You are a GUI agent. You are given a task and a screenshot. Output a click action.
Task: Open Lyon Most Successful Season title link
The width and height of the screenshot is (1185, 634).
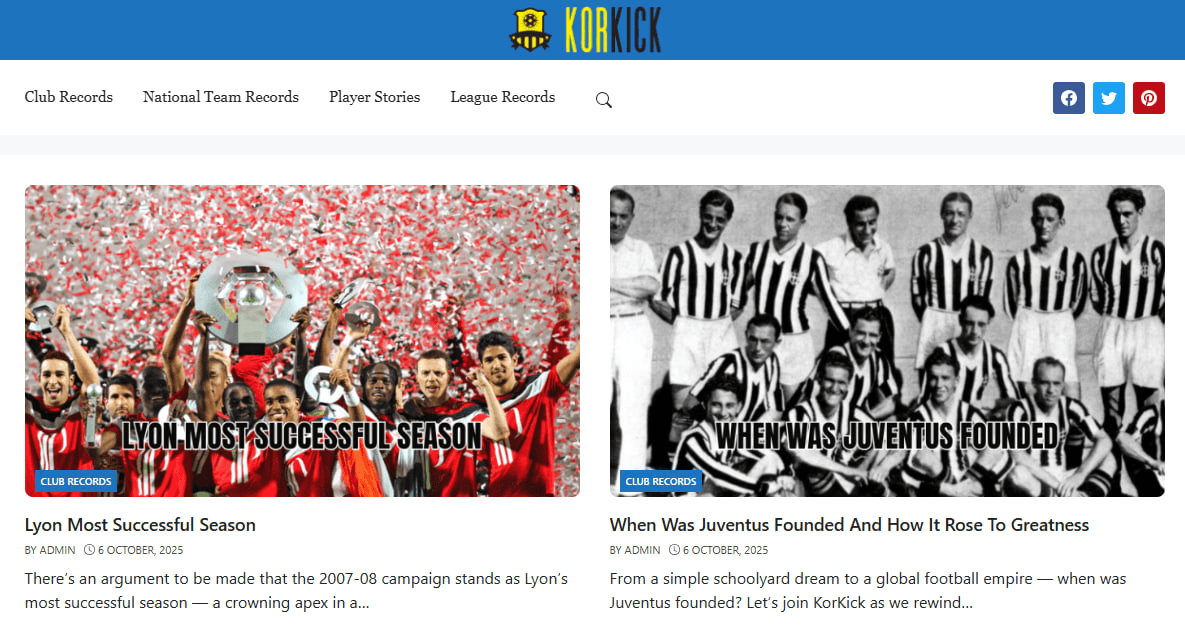pos(140,524)
